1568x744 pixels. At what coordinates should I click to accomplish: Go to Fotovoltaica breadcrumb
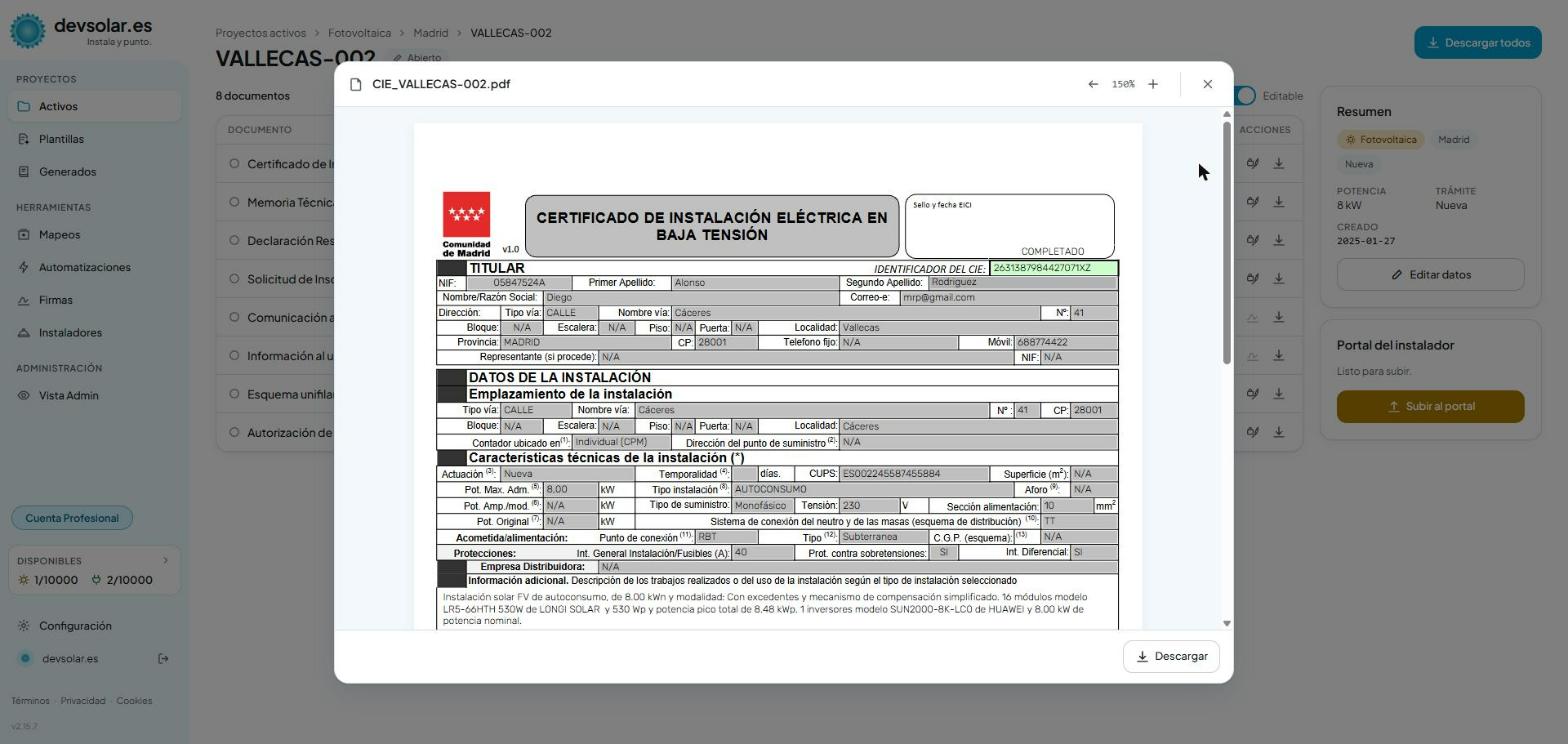click(359, 33)
